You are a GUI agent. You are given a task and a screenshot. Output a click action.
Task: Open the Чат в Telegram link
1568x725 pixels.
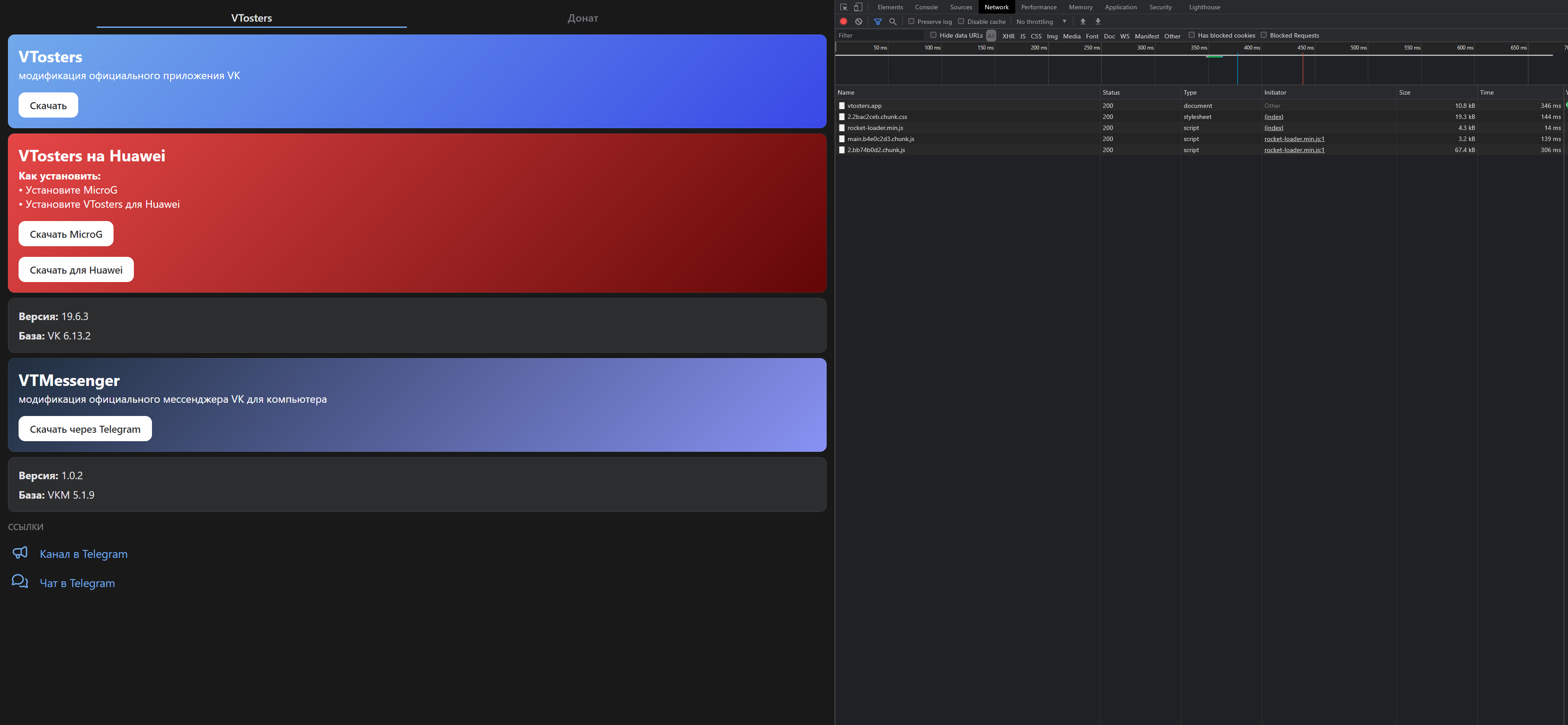click(x=77, y=583)
